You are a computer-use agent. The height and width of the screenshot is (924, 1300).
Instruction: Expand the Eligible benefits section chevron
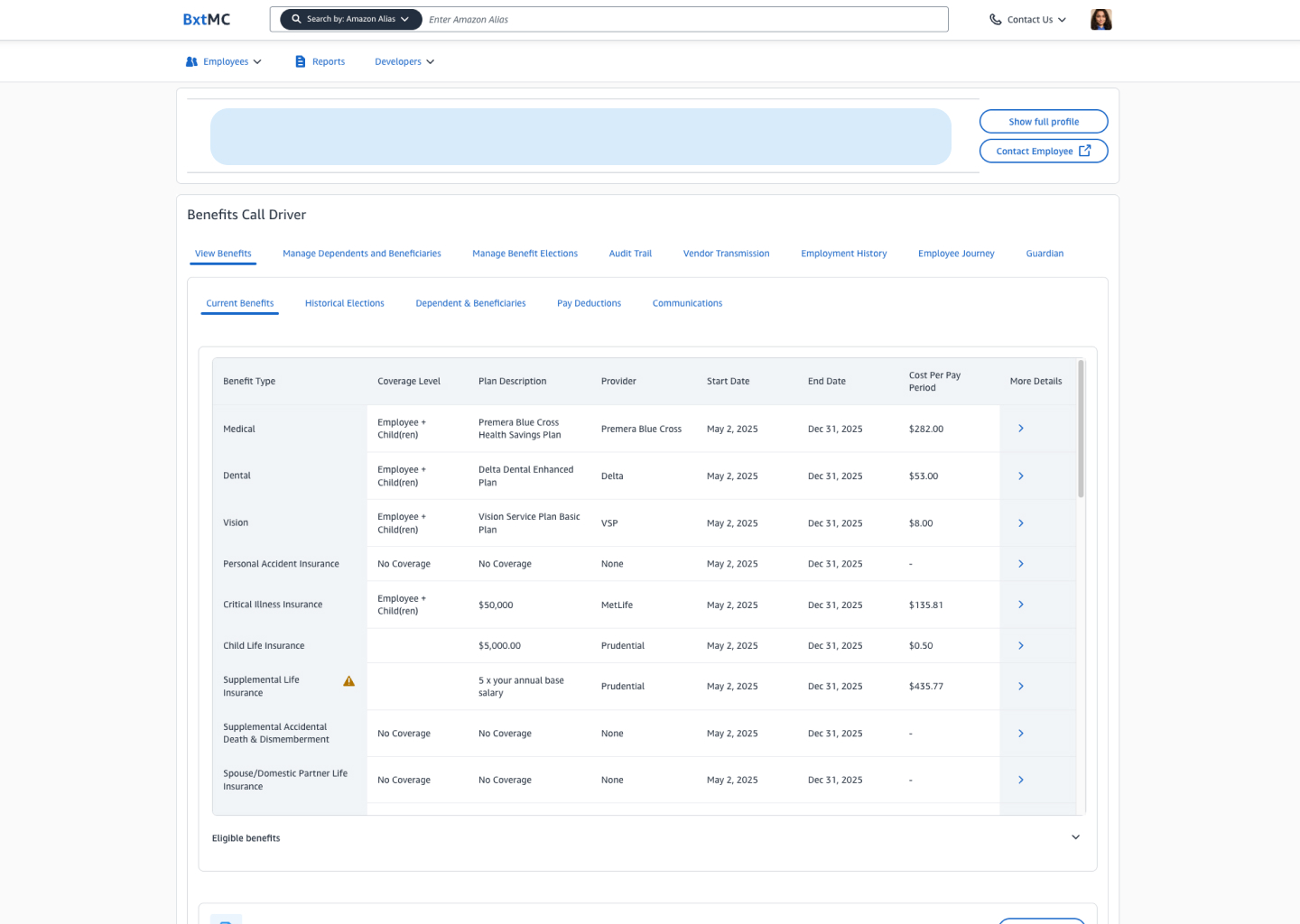coord(1075,837)
